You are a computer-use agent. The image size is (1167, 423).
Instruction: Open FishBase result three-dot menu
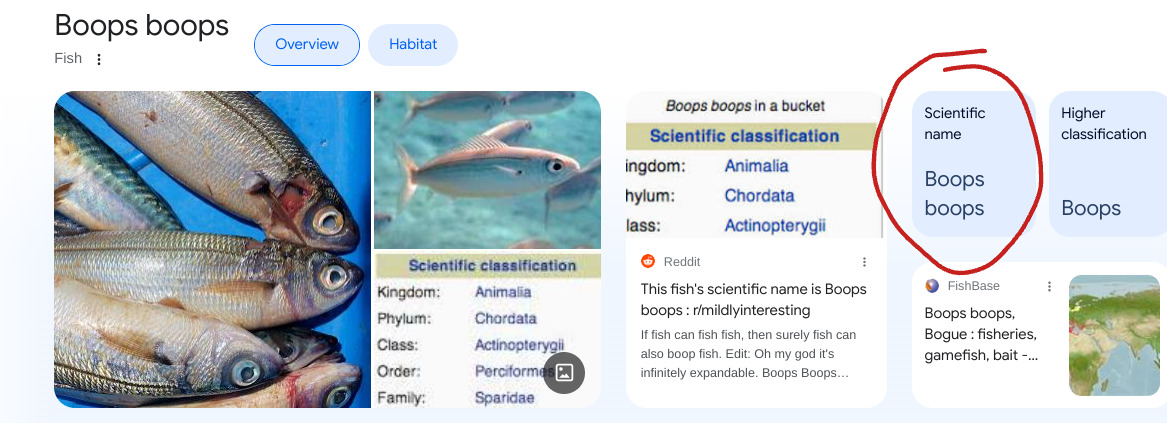[1049, 286]
